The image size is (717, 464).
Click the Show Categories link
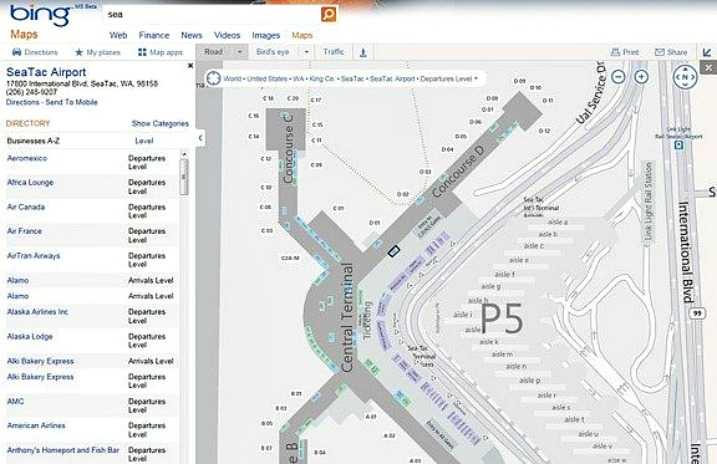point(160,124)
